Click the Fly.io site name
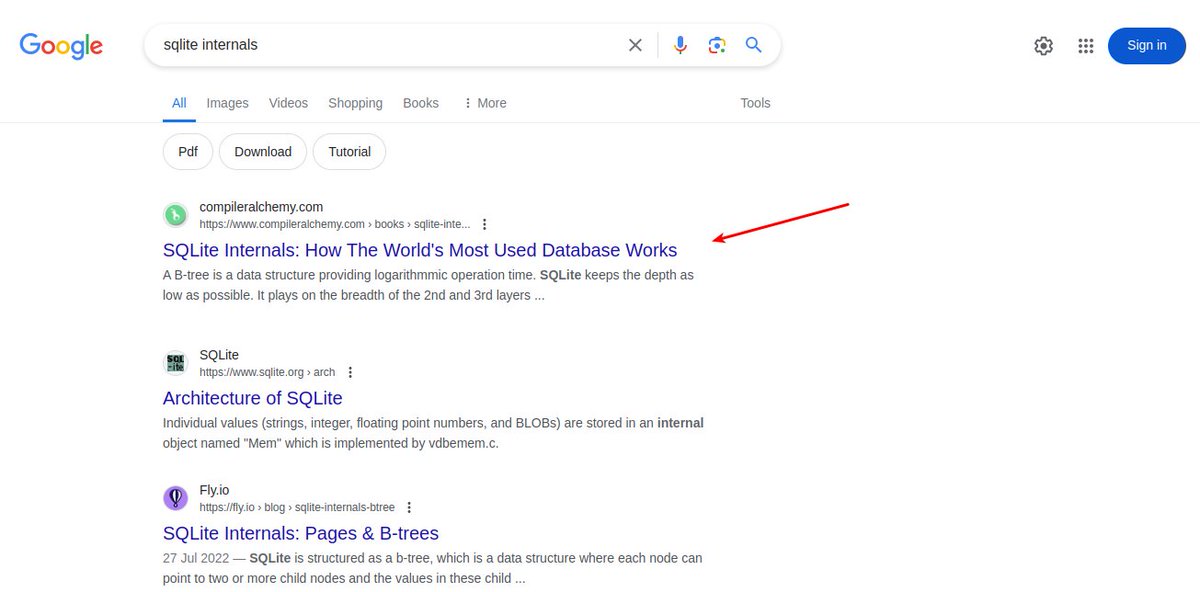This screenshot has height=592, width=1200. [214, 490]
